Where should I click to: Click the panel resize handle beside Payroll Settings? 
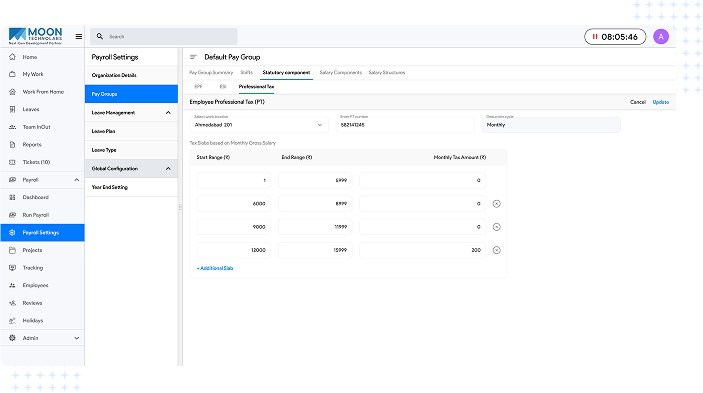[x=180, y=207]
